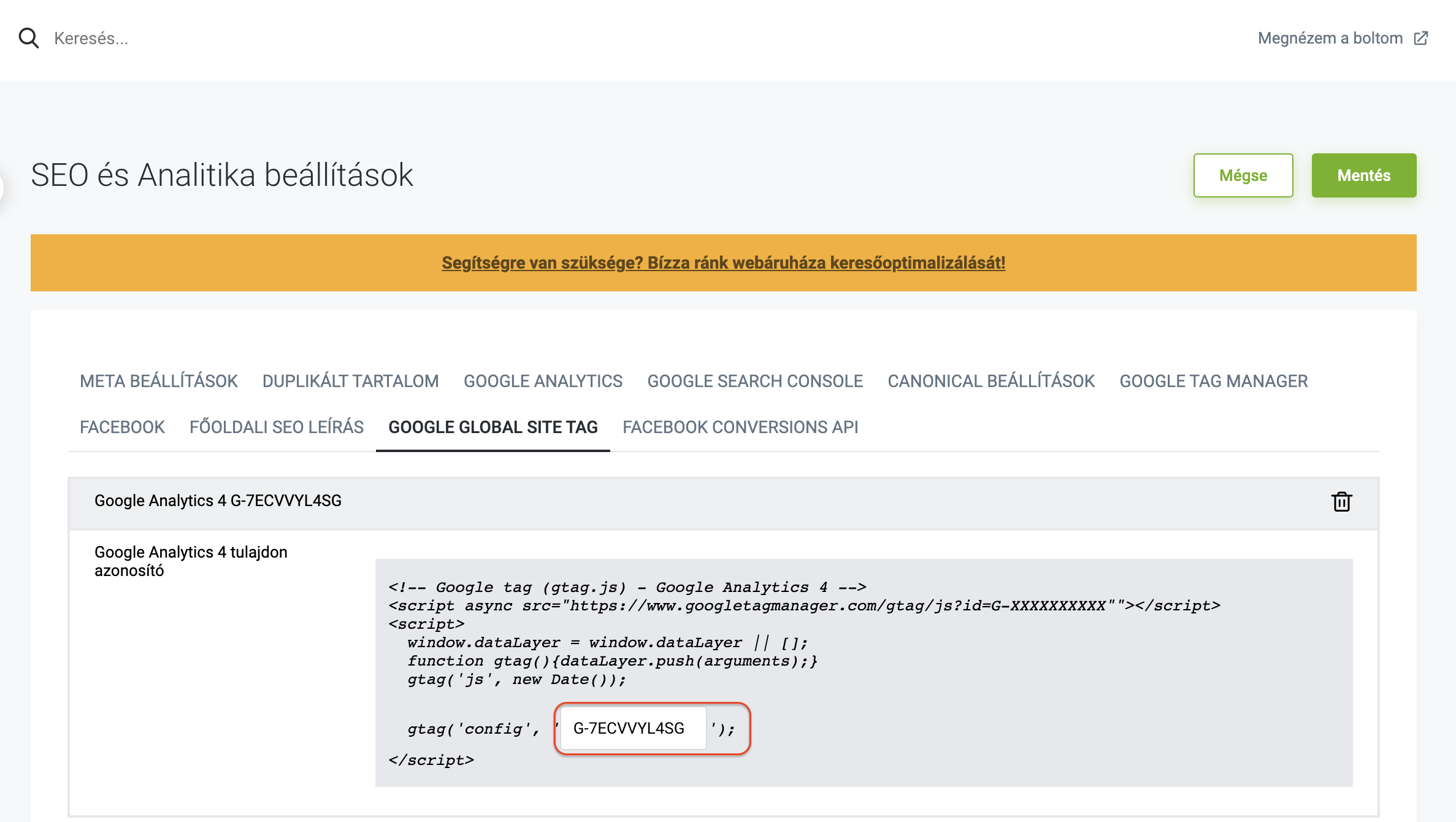Open the Főoldali SEO leírás tab
The width and height of the screenshot is (1456, 822).
(277, 427)
